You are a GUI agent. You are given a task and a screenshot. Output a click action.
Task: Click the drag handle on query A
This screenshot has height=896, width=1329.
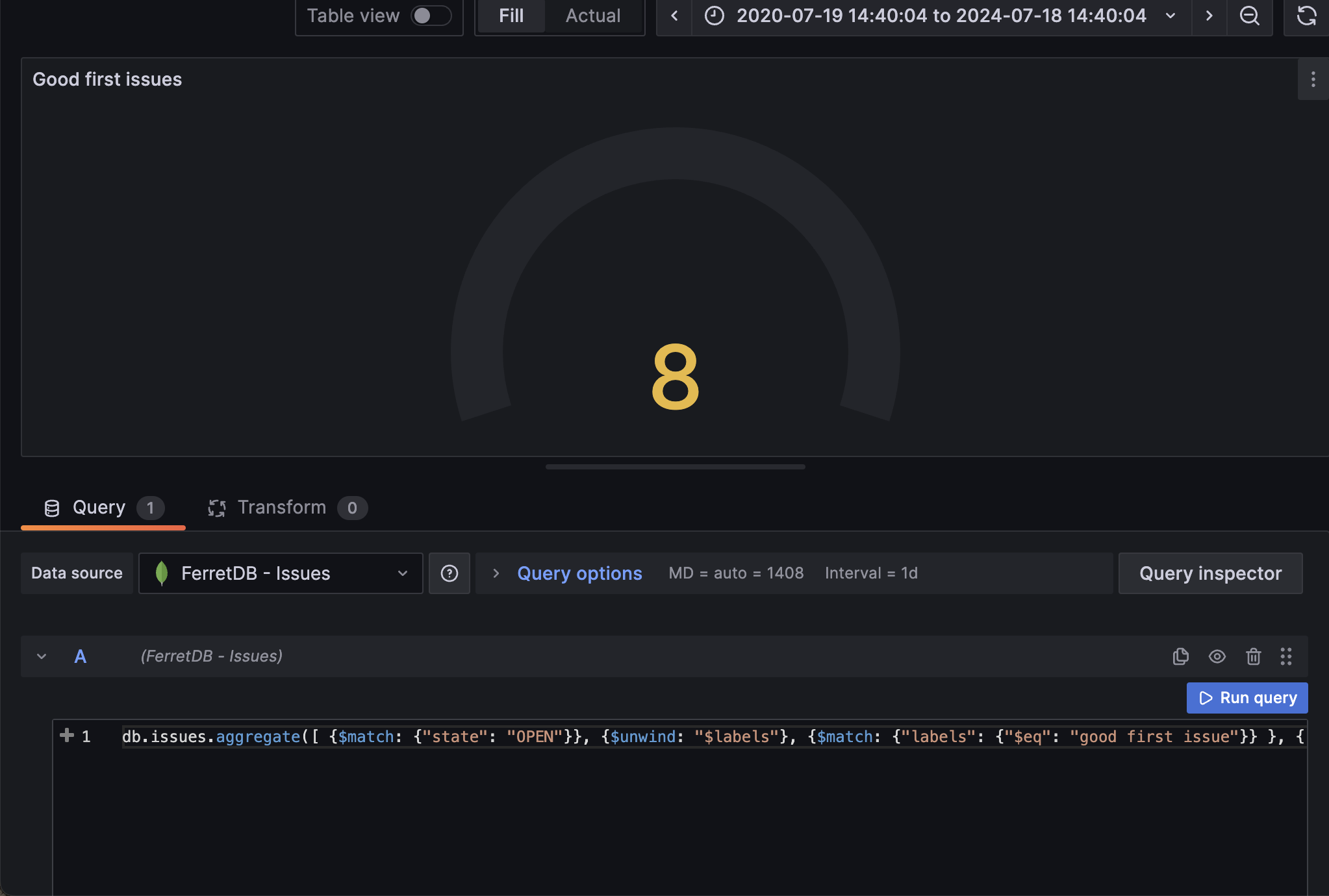1285,656
